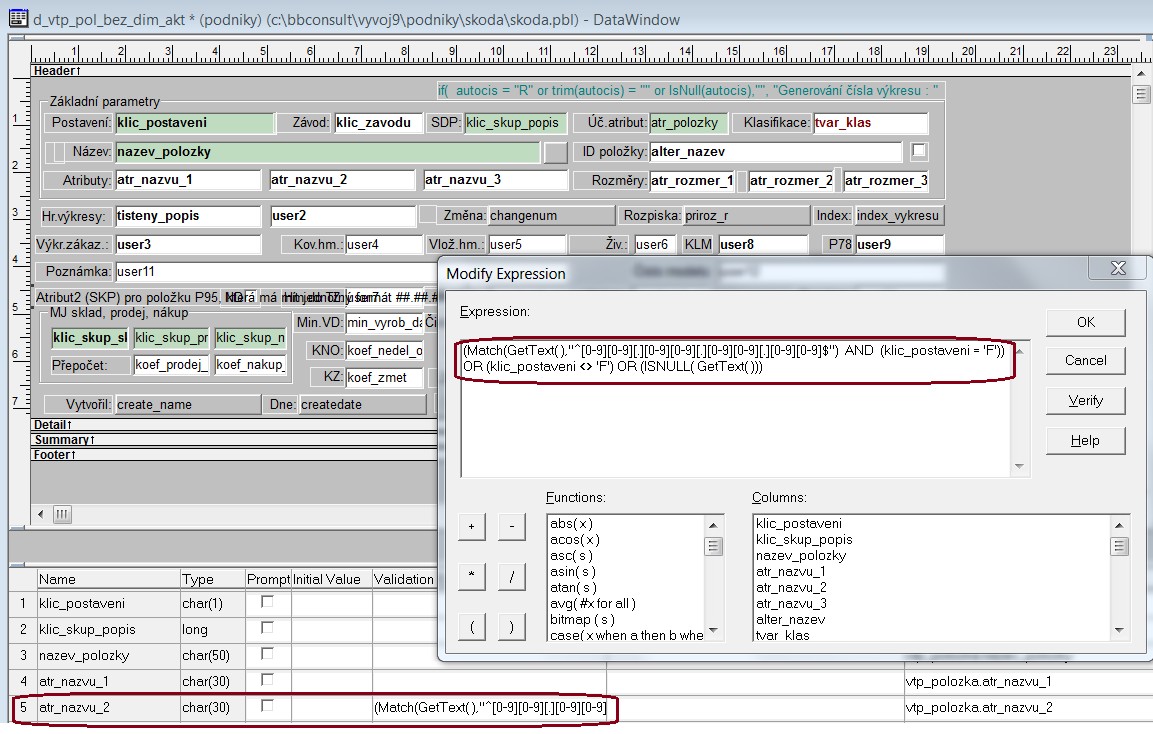Image resolution: width=1153 pixels, height=734 pixels.
Task: Toggle Prompt checkbox for atr_nazvu_2 row
Action: [267, 705]
